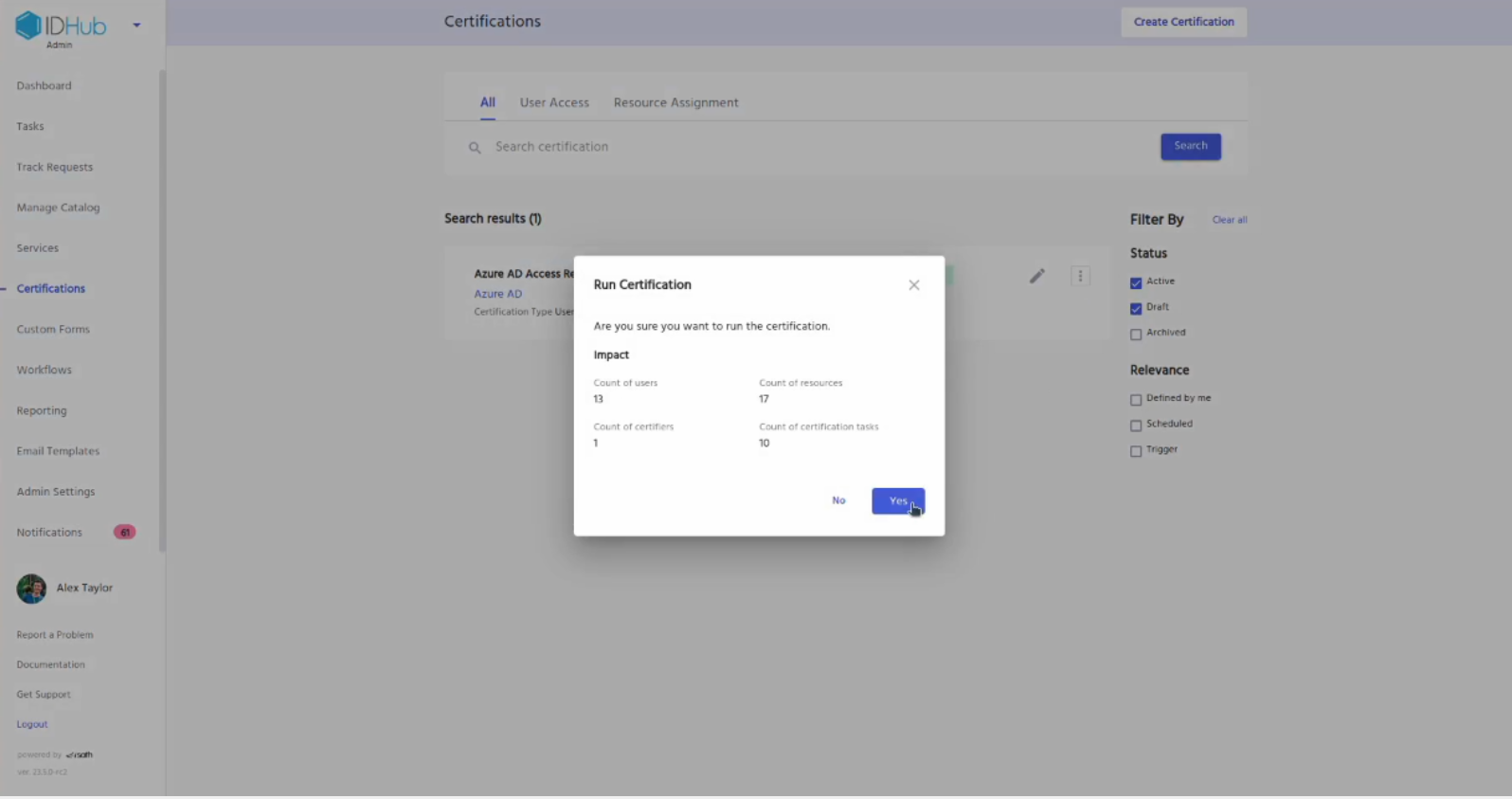This screenshot has height=799, width=1512.
Task: Switch to the User Access tab
Action: pos(554,102)
